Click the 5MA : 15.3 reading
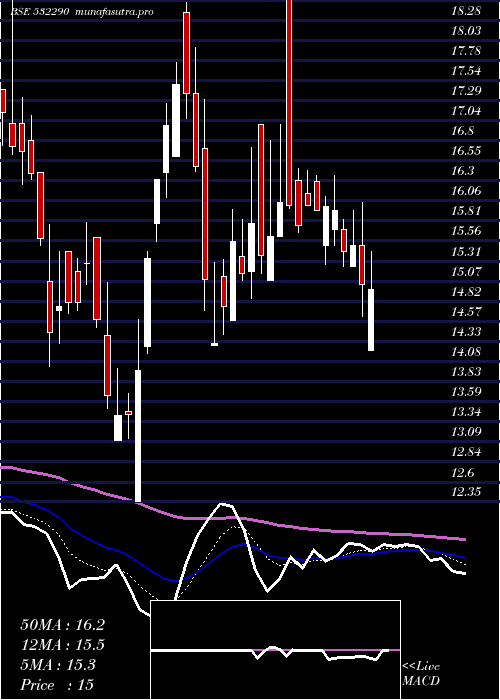500x700 pixels. [x=58, y=665]
